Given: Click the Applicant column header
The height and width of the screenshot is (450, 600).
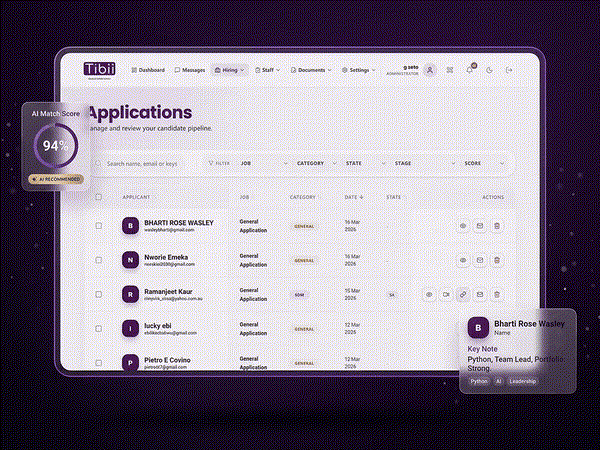Looking at the screenshot, I should pyautogui.click(x=136, y=197).
